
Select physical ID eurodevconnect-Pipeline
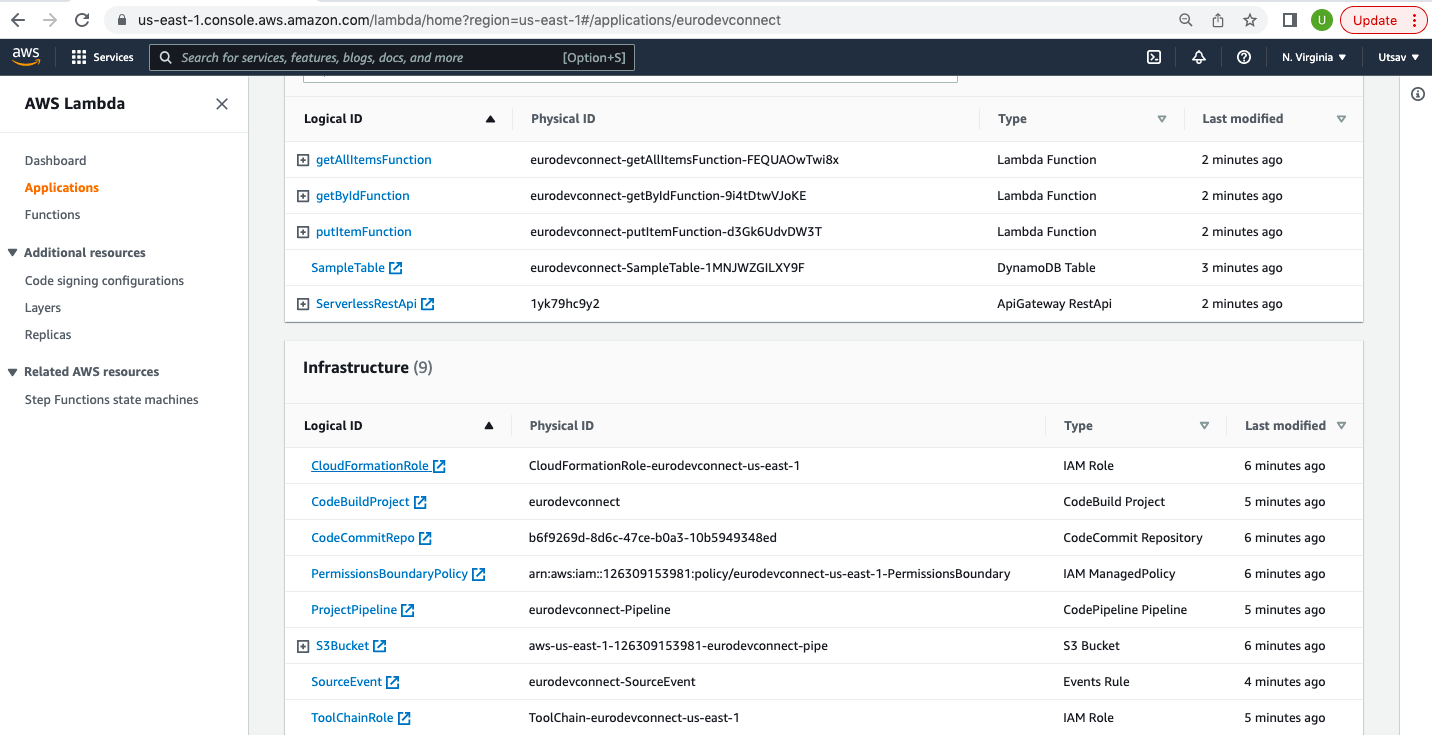[x=600, y=610]
